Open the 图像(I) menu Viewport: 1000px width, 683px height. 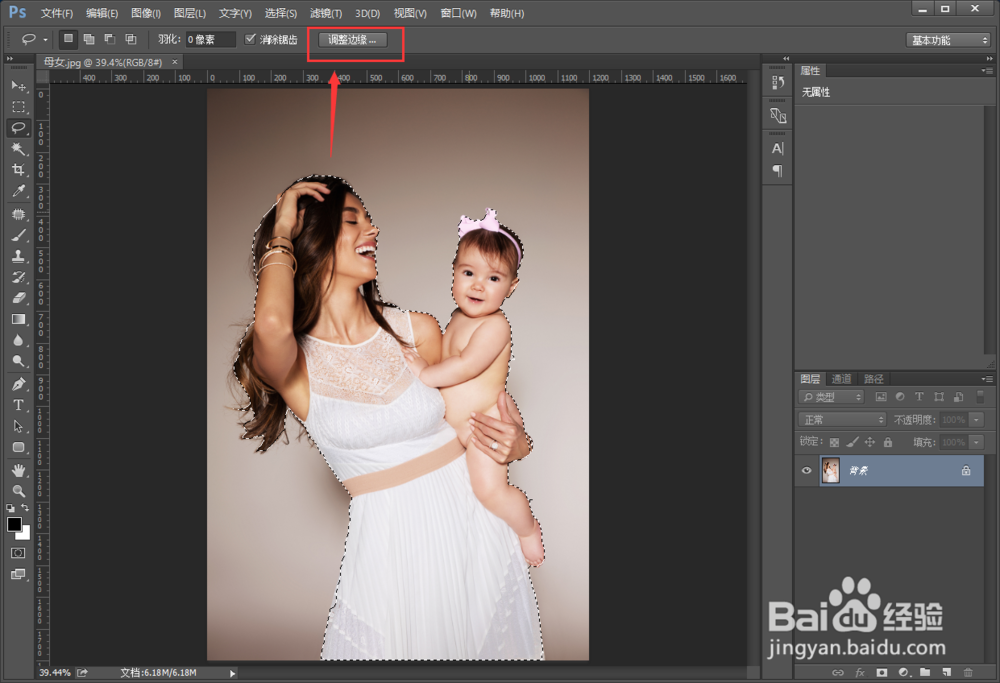pyautogui.click(x=145, y=13)
